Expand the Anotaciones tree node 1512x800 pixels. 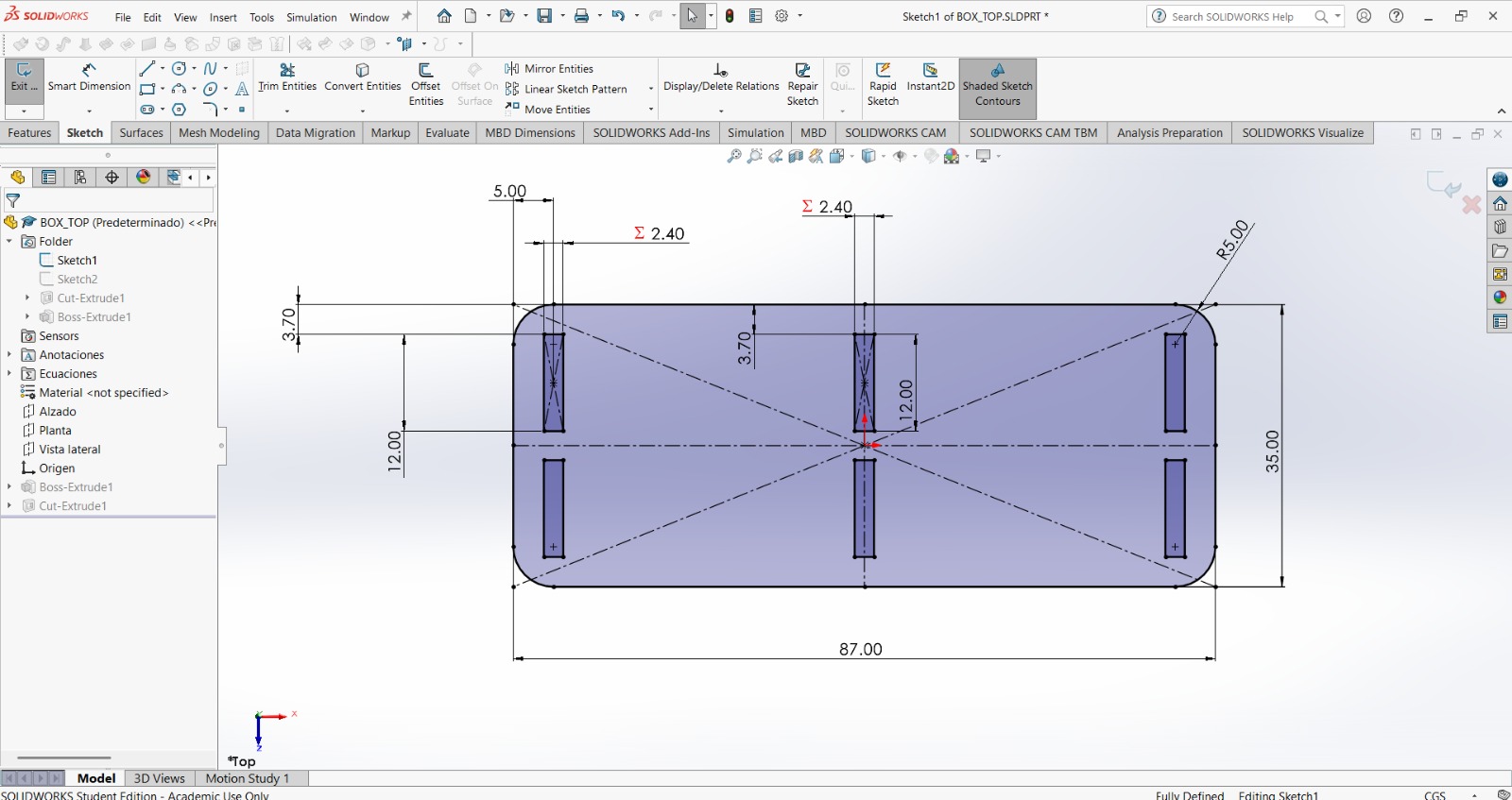pyautogui.click(x=9, y=355)
